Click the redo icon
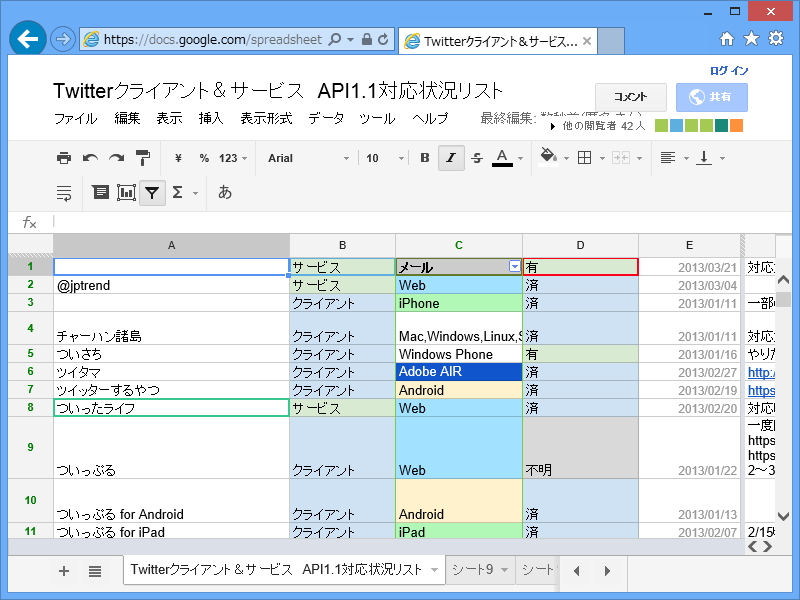 pyautogui.click(x=114, y=158)
